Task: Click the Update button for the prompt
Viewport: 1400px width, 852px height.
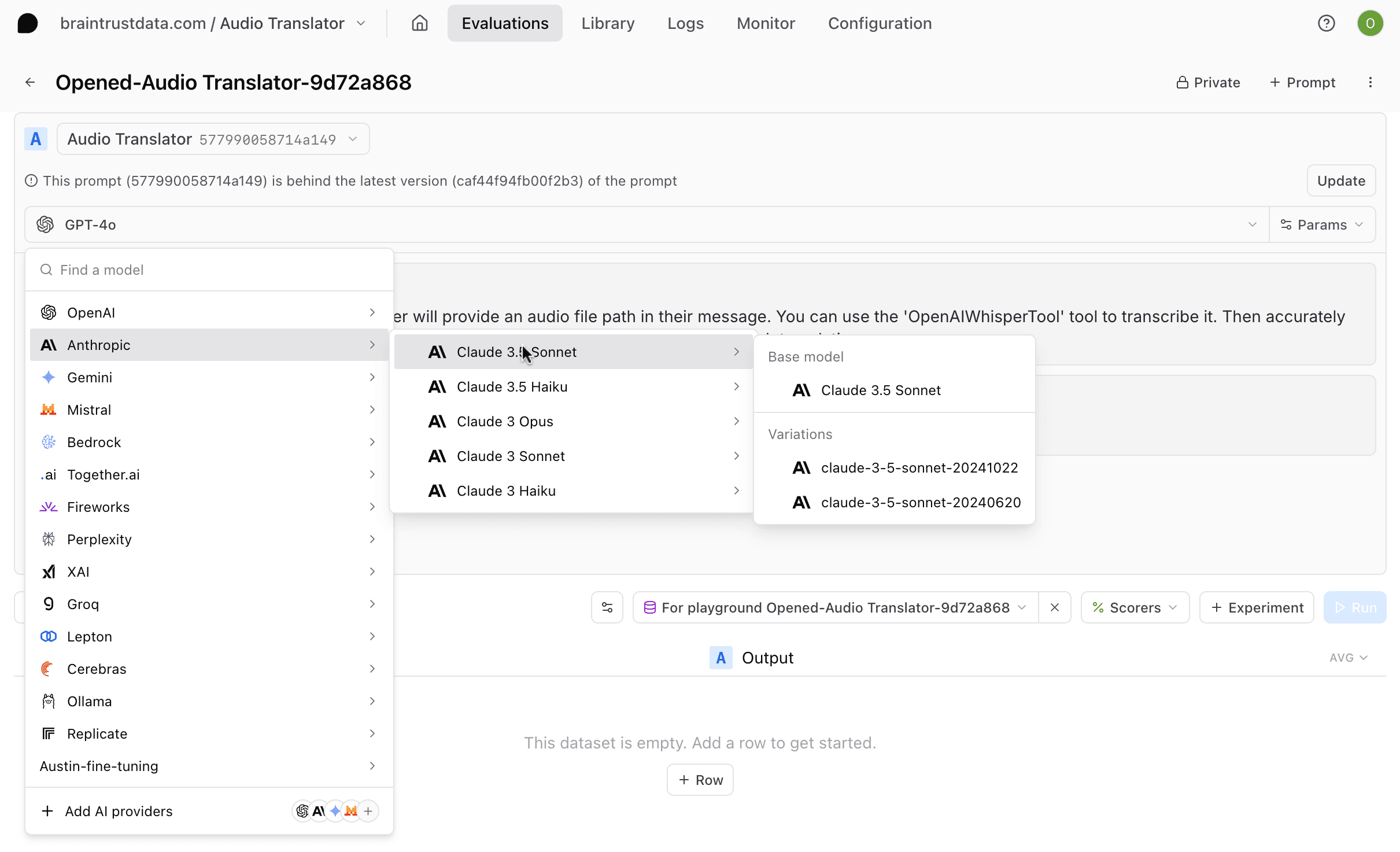Action: [1340, 180]
